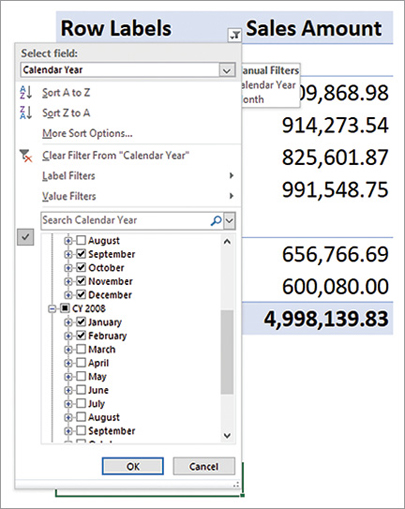Collapse the CY 2008 tree node
This screenshot has height=509, width=405.
click(x=52, y=309)
